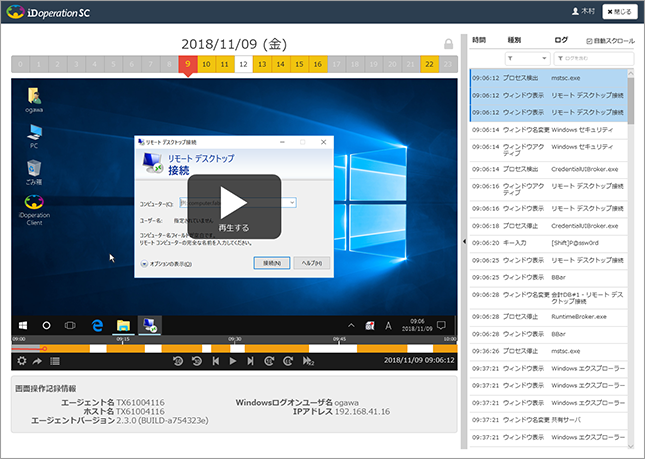
Task: Click the share arrow icon in player bar
Action: tap(37, 361)
